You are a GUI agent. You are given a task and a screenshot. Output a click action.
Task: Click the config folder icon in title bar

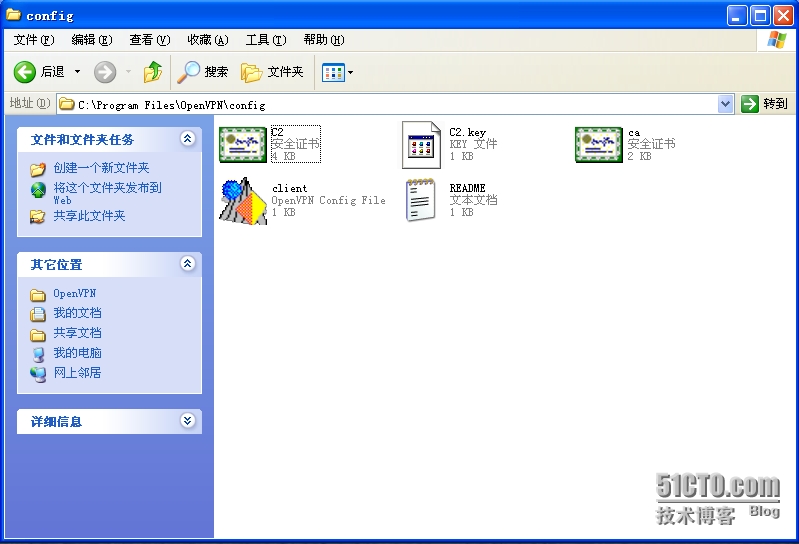coord(14,15)
